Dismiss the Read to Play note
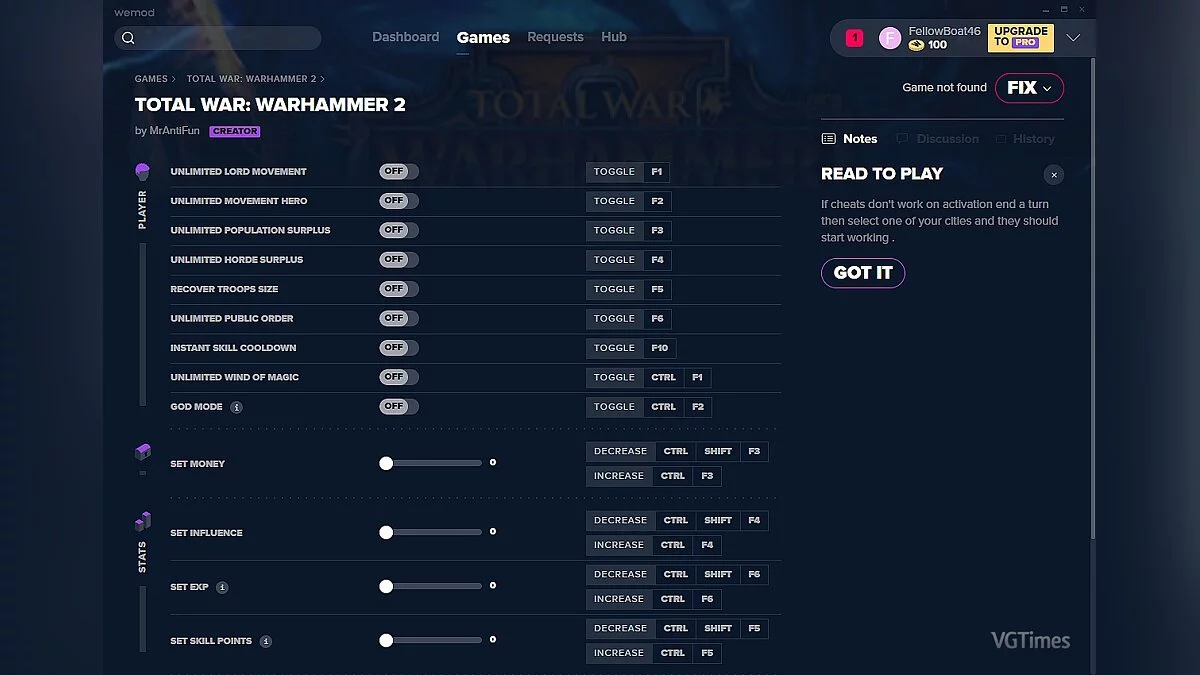Screen dimensions: 1200x675 tap(1053, 174)
